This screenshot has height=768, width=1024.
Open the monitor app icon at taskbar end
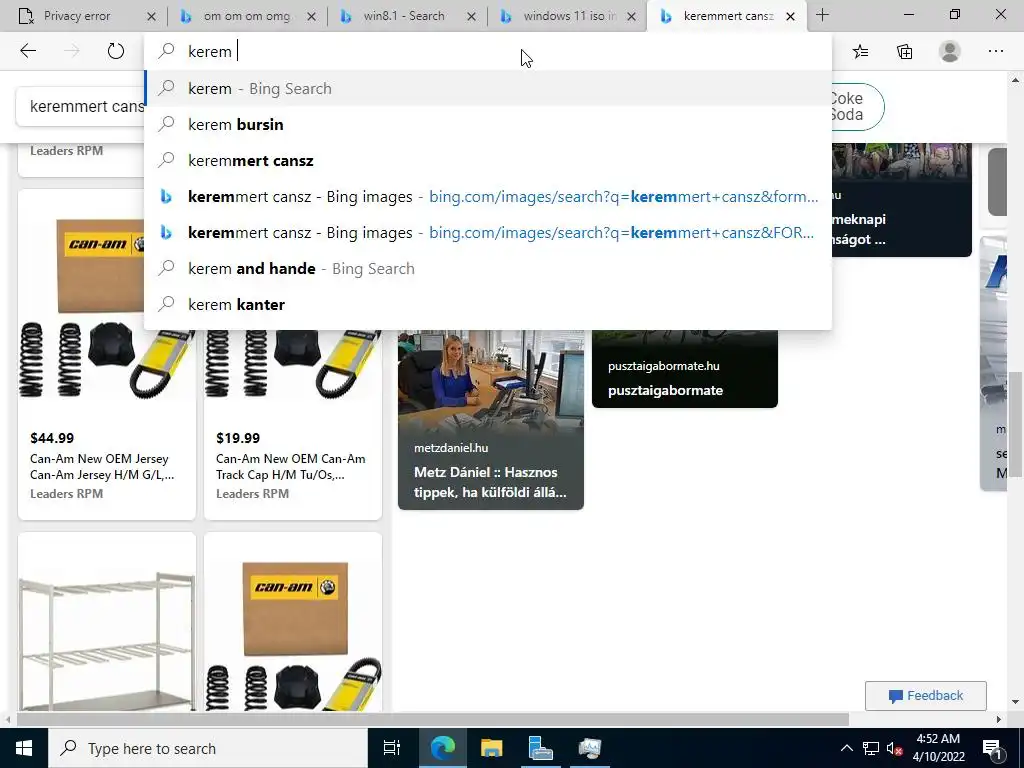590,748
